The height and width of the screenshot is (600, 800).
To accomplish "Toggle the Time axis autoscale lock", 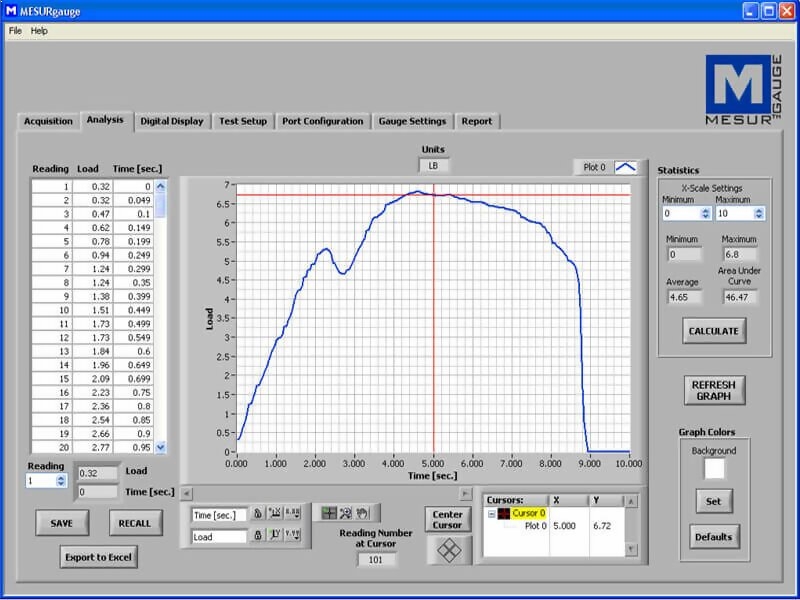I will pyautogui.click(x=257, y=514).
